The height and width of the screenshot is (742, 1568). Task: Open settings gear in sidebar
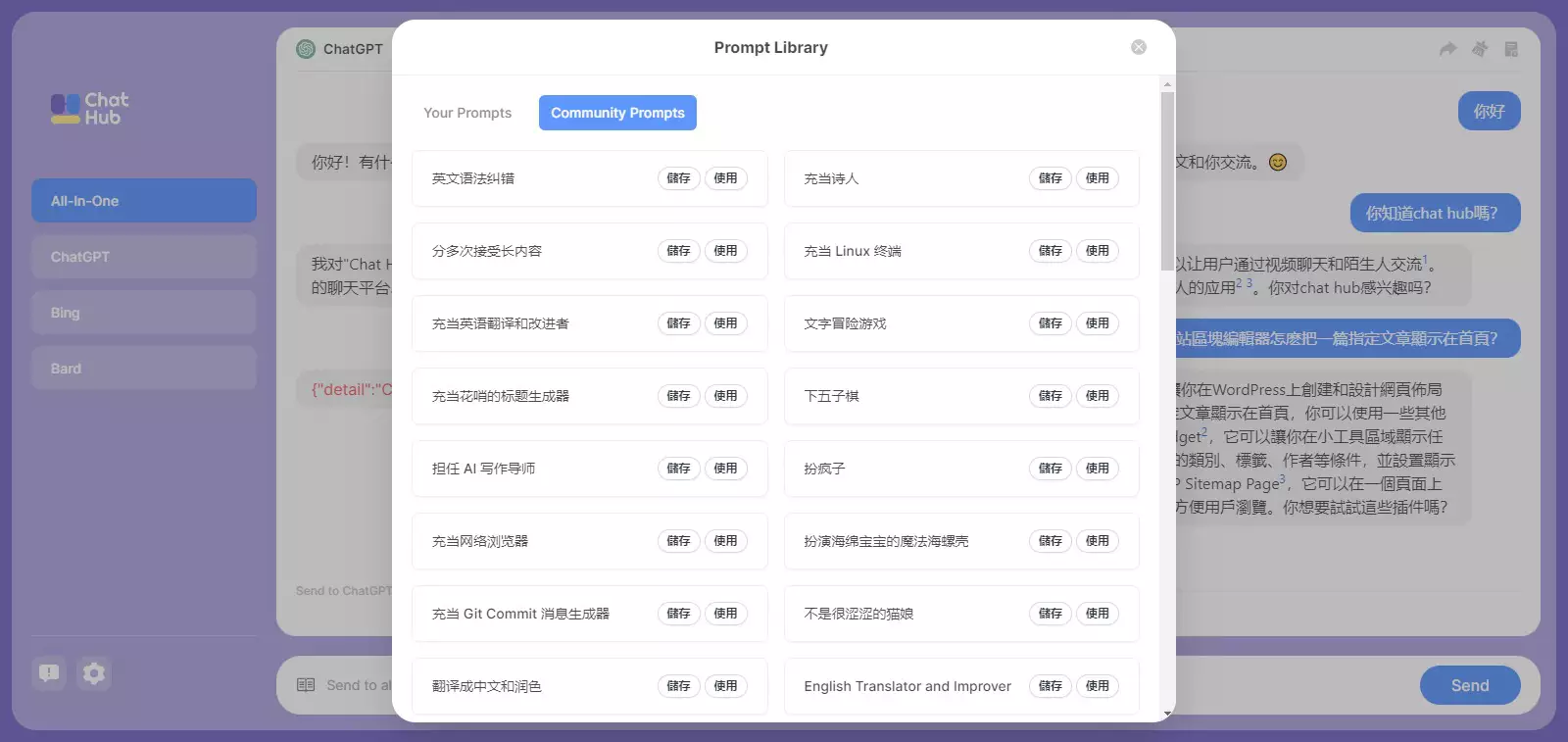94,673
